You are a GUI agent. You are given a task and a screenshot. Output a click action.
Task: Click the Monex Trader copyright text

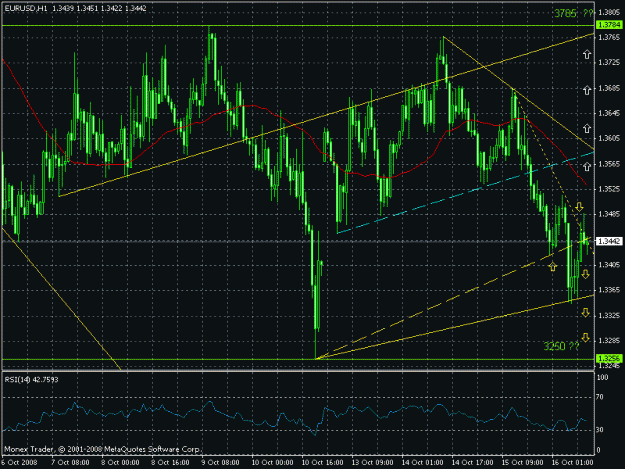tap(102, 449)
